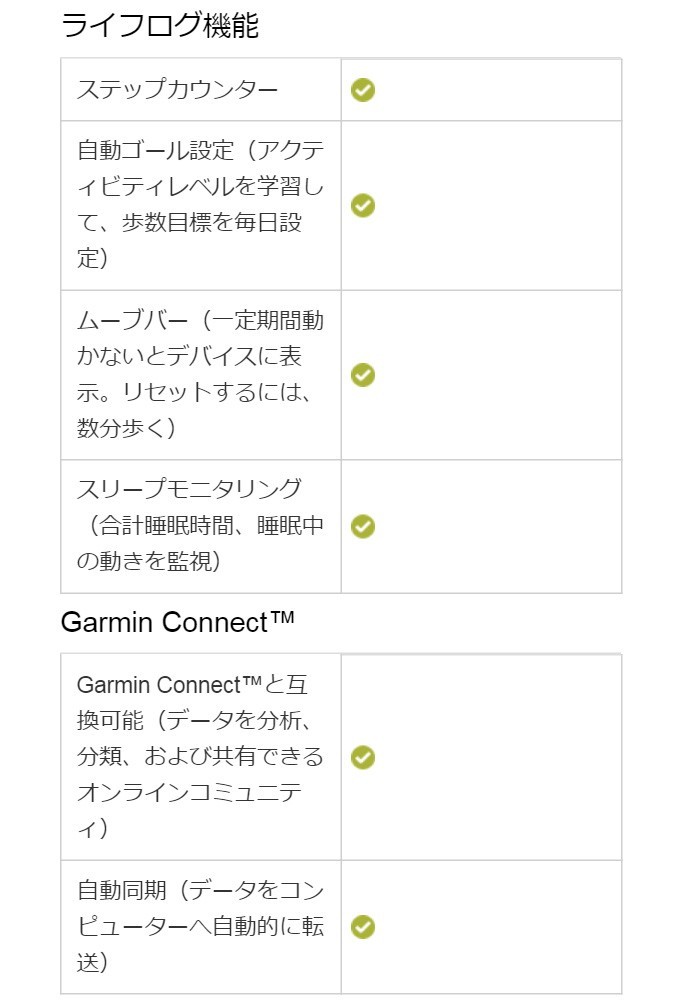Click the checkmark icon for スリープモニタリング
Image resolution: width=680 pixels, height=1006 pixels.
(362, 526)
